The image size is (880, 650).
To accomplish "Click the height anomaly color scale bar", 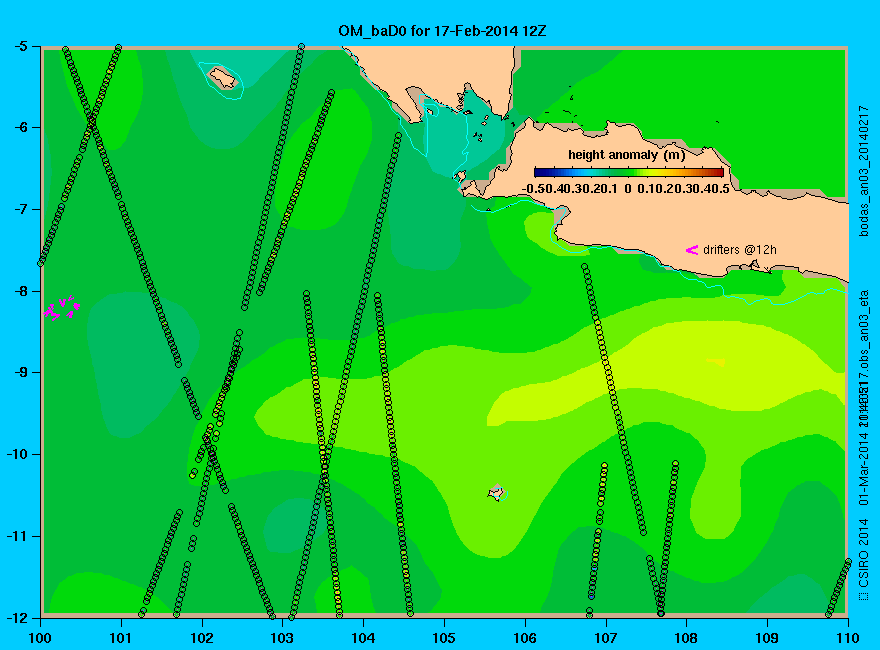I will tap(629, 173).
